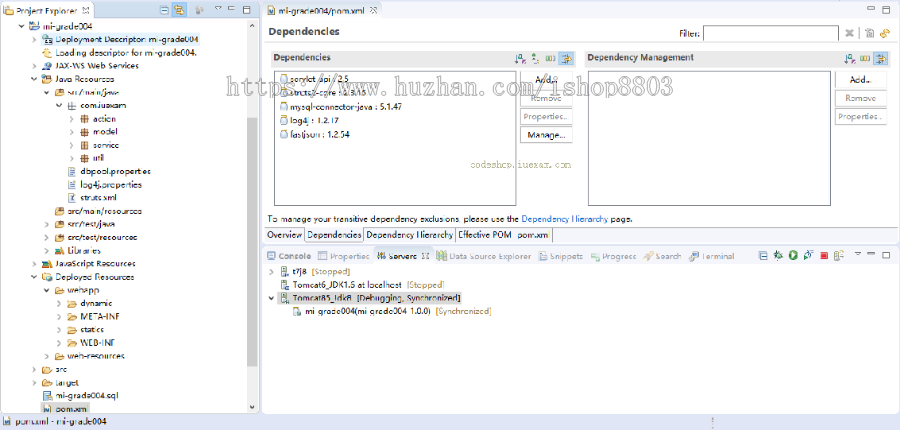
Task: Expand the model package
Action: (71, 132)
